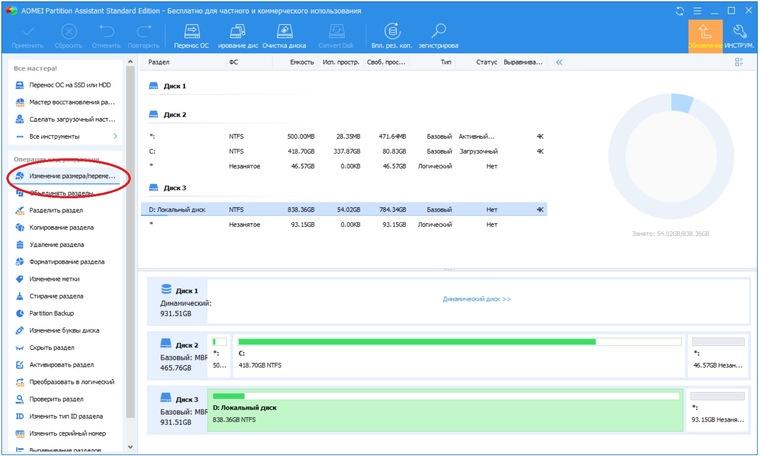Click the sidebar scrollbar up arrow
The width and height of the screenshot is (760, 456).
coord(130,62)
